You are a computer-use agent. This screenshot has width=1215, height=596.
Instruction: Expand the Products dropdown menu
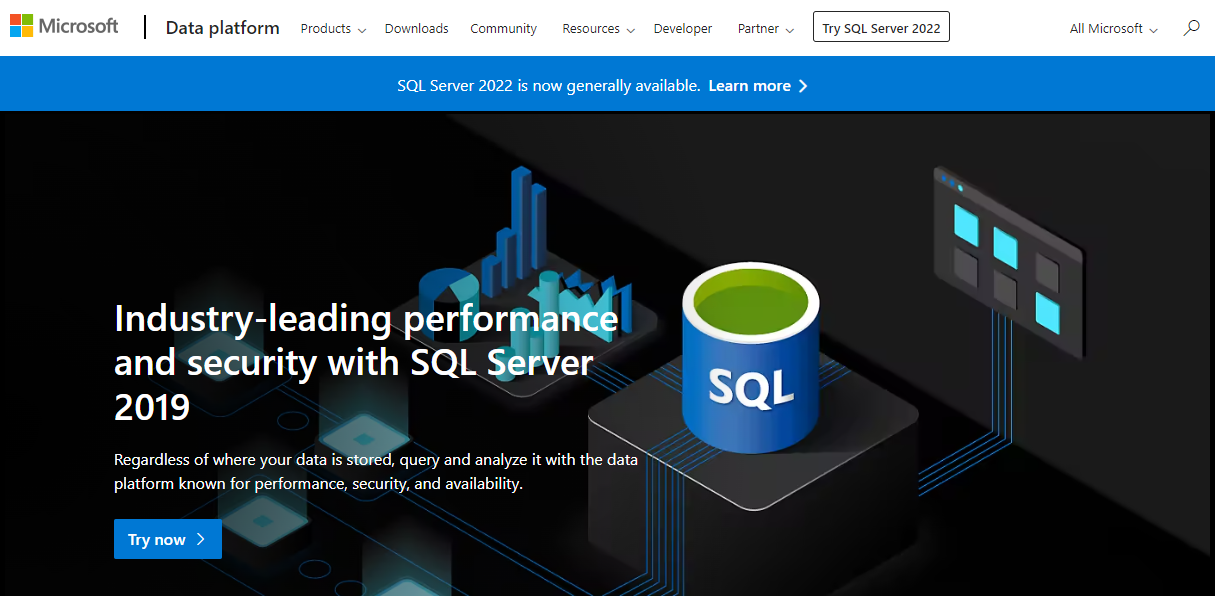click(x=333, y=29)
